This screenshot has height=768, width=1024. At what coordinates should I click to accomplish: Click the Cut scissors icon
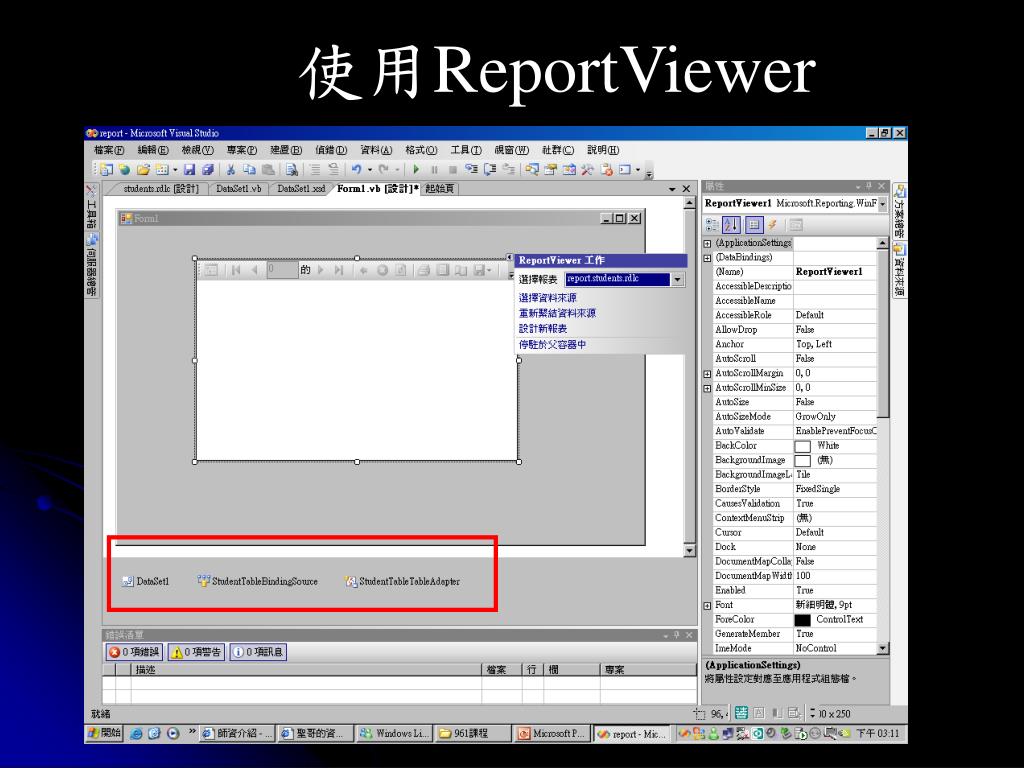pyautogui.click(x=231, y=170)
